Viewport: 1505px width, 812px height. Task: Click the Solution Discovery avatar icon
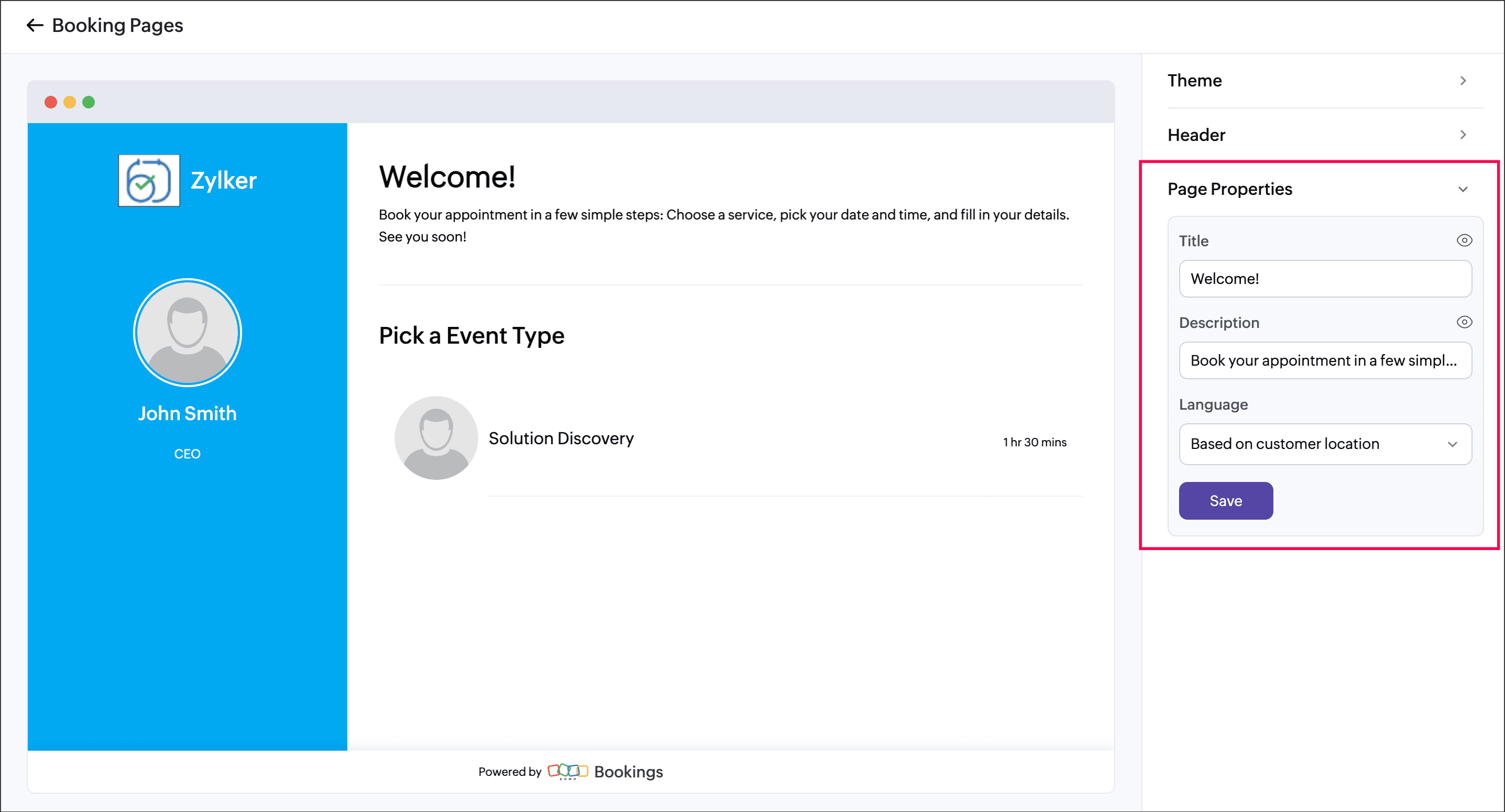pyautogui.click(x=436, y=438)
